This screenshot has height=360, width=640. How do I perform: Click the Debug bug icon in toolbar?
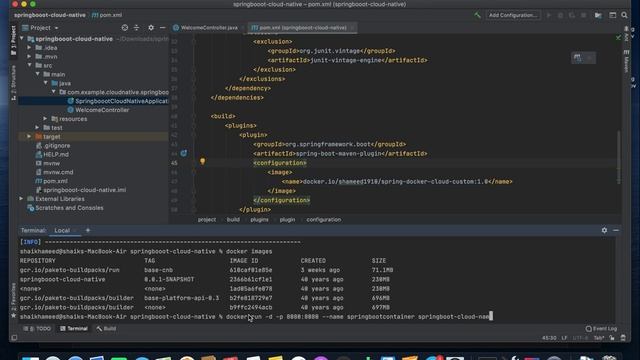pos(560,15)
